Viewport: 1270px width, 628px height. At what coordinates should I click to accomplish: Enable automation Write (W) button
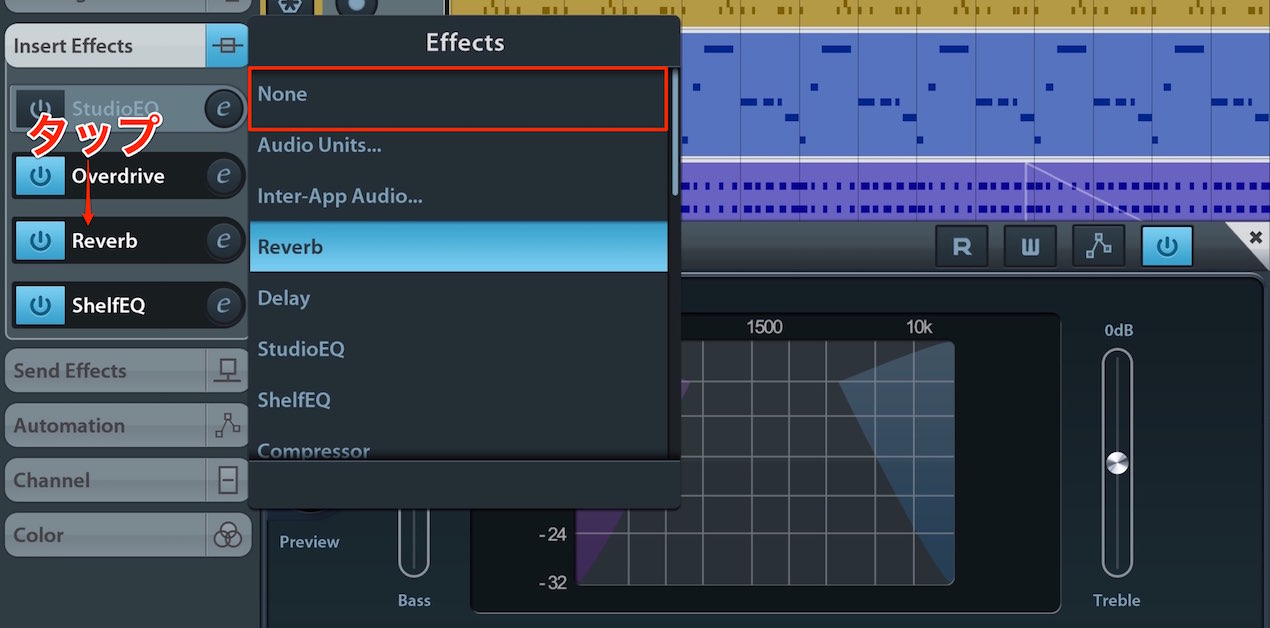1030,247
